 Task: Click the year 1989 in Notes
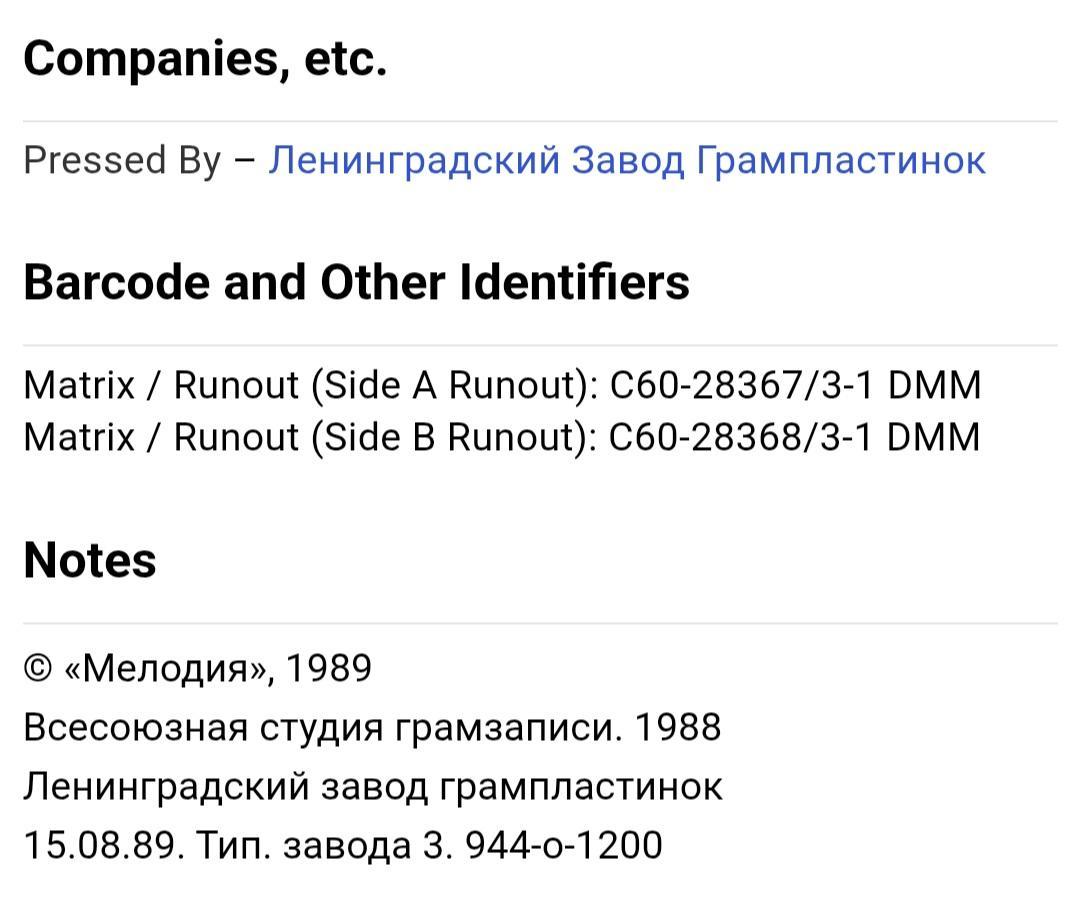coord(329,667)
